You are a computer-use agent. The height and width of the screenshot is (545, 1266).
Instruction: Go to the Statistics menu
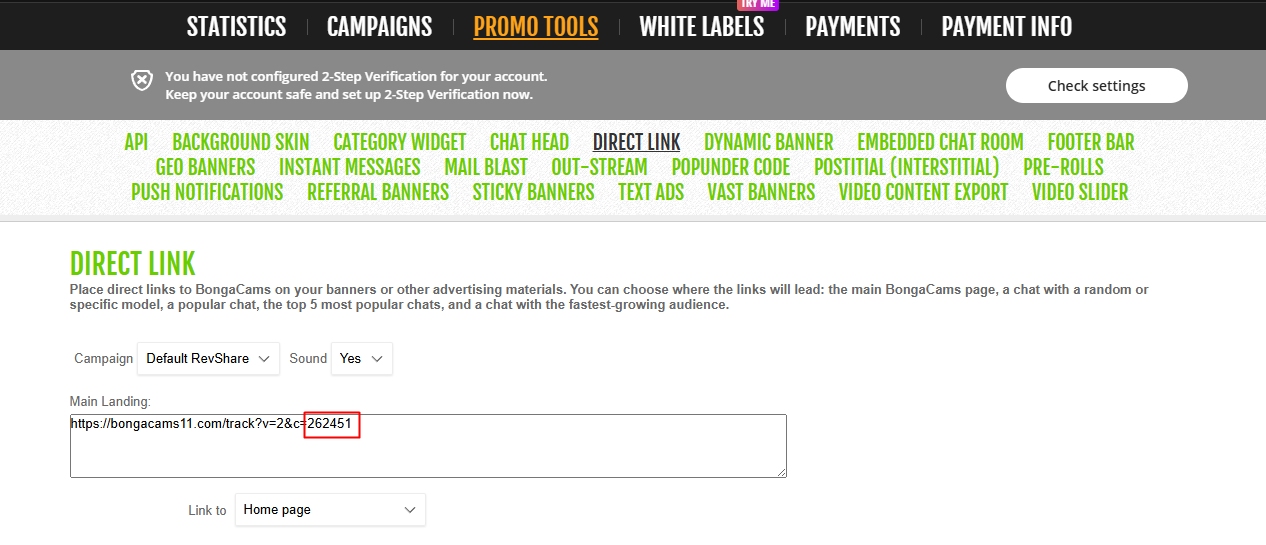pos(236,27)
